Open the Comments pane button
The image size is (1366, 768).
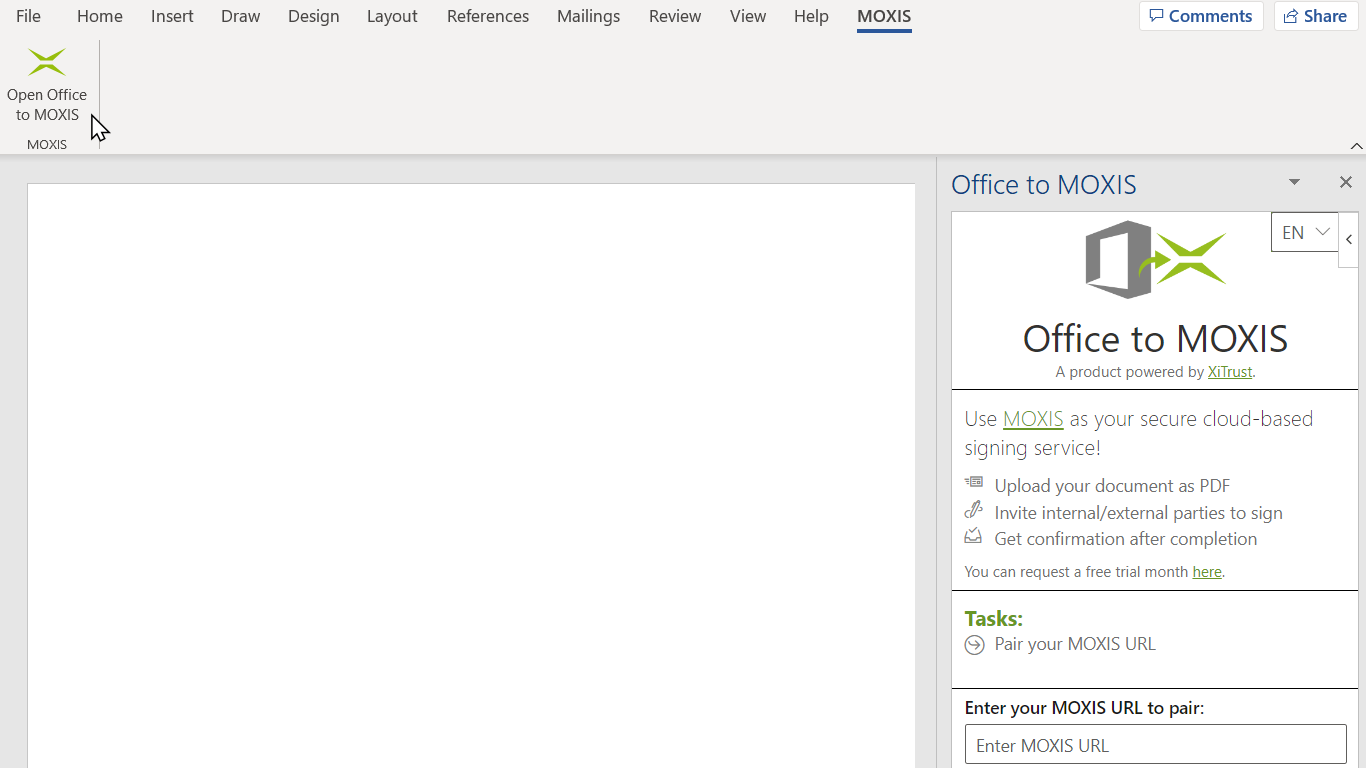(1201, 16)
